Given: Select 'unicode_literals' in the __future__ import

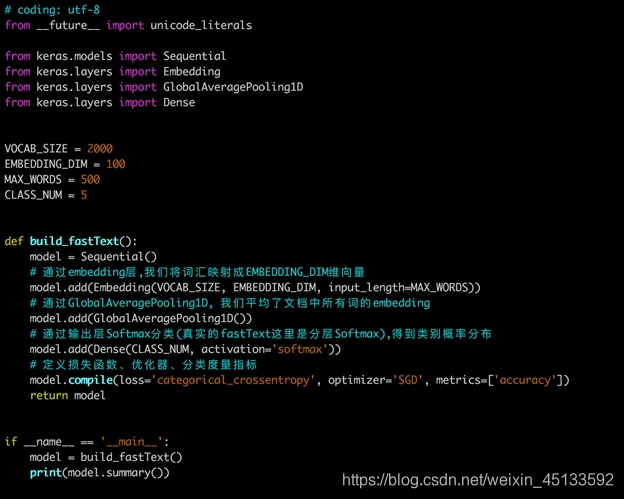Looking at the screenshot, I should [201, 25].
